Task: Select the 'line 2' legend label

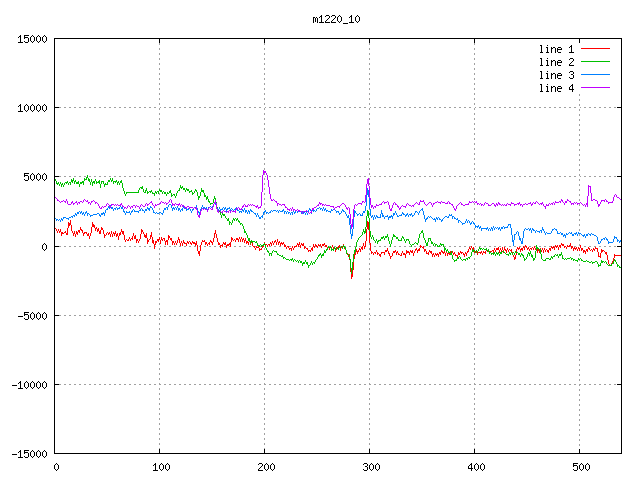Action: (556, 62)
